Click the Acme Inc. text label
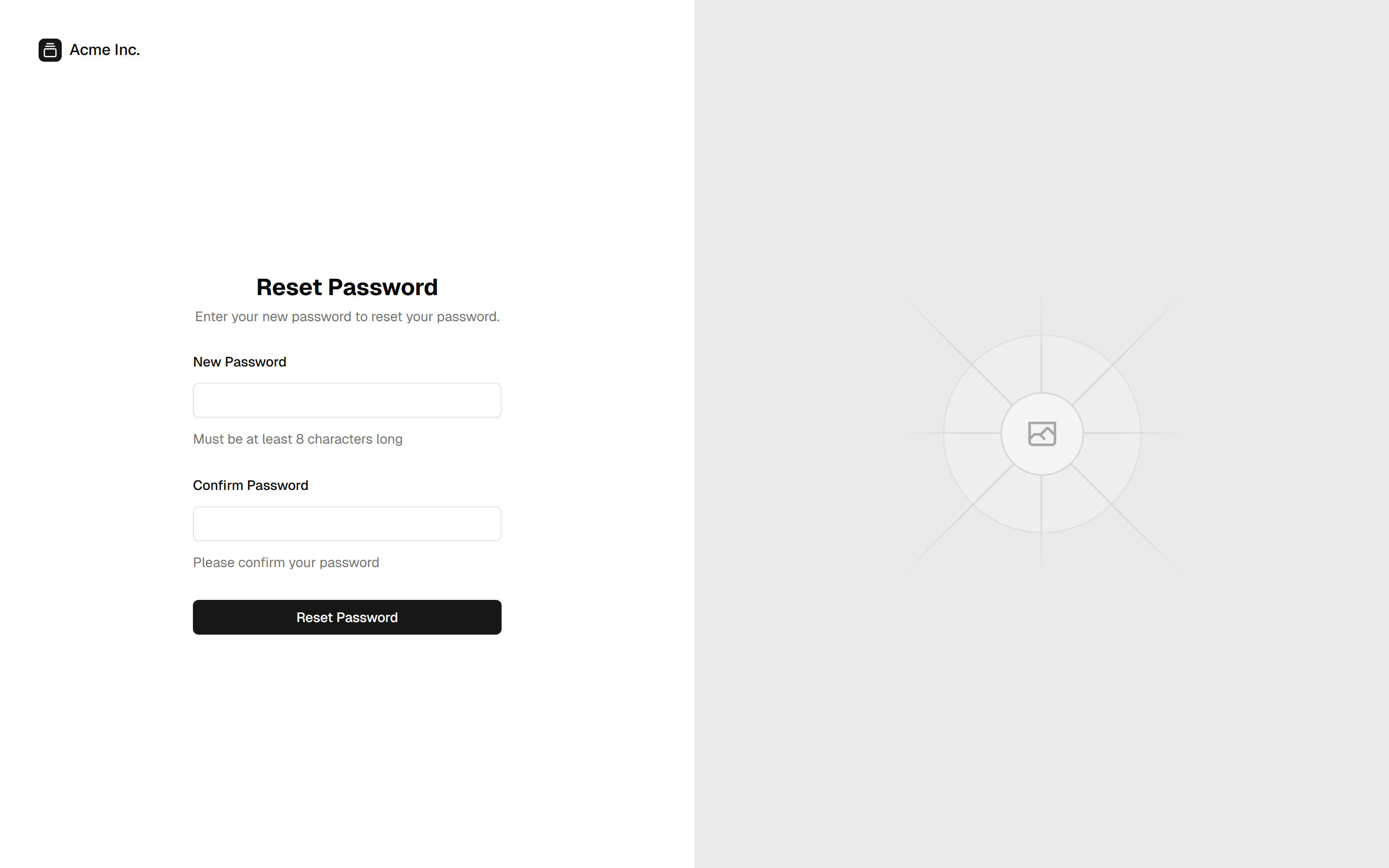This screenshot has width=1389, height=868. tap(105, 50)
